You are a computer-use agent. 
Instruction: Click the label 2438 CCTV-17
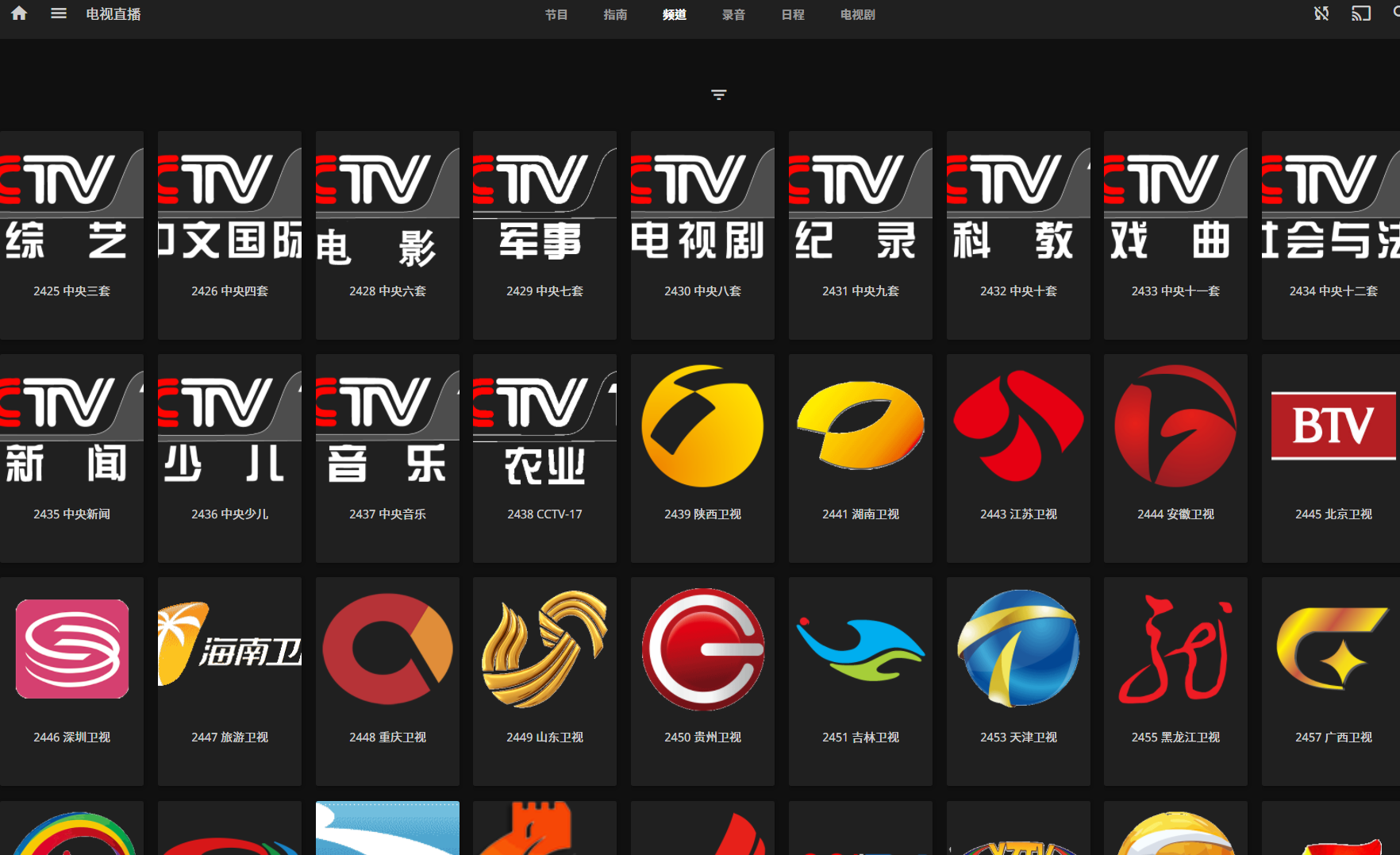coord(544,514)
